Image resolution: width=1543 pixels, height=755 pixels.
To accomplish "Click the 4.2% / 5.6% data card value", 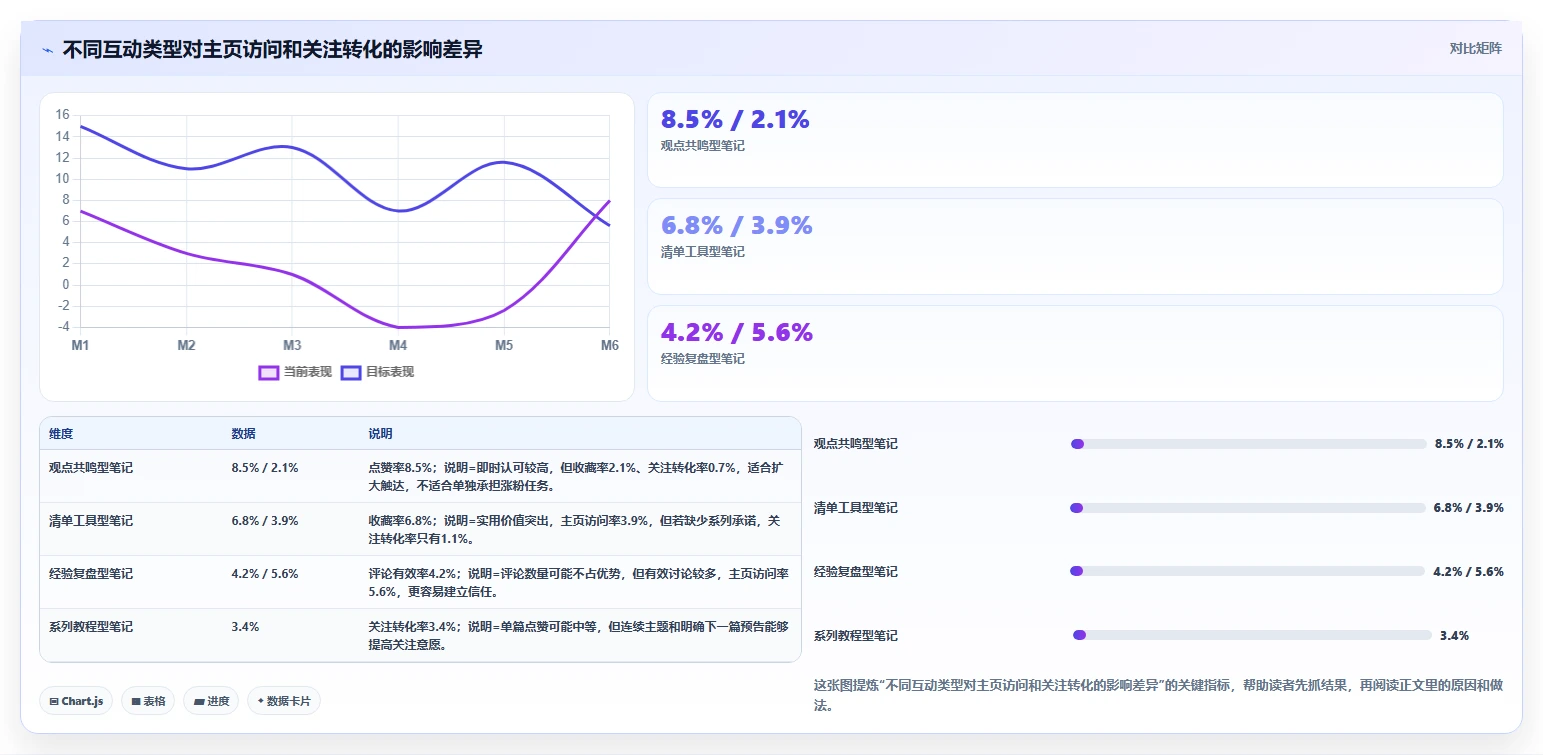I will pyautogui.click(x=737, y=332).
